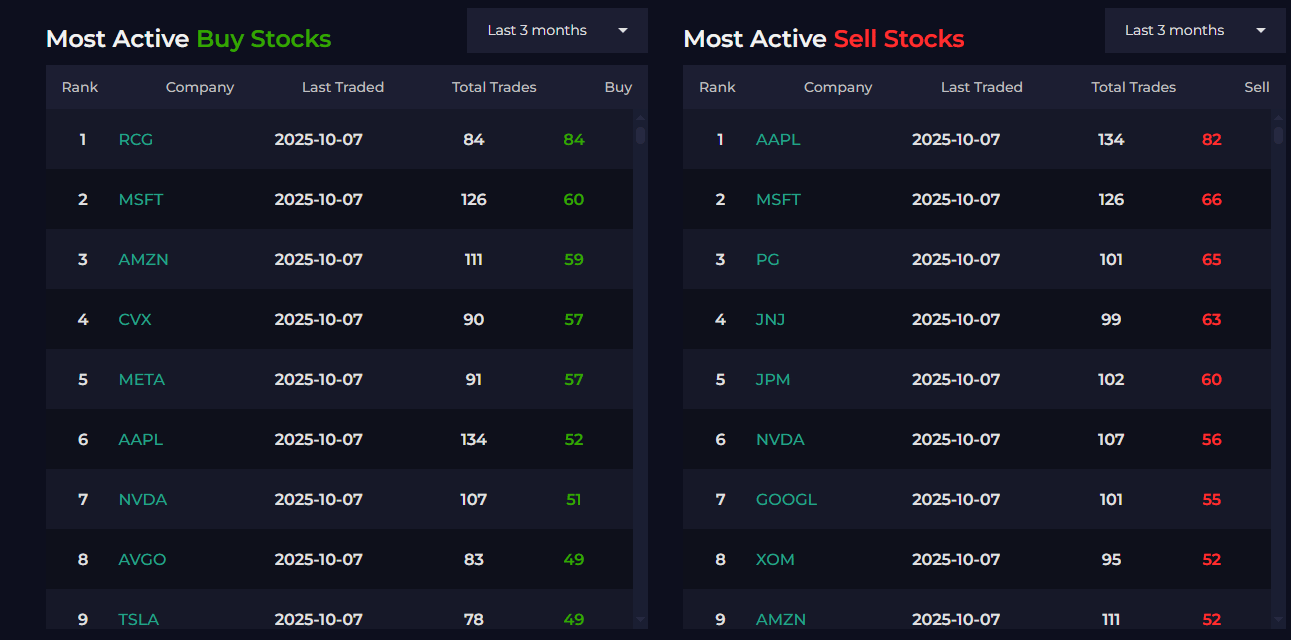Select the red Sell count 55 for GOOGL
The width and height of the screenshot is (1291, 640).
pyautogui.click(x=1212, y=499)
